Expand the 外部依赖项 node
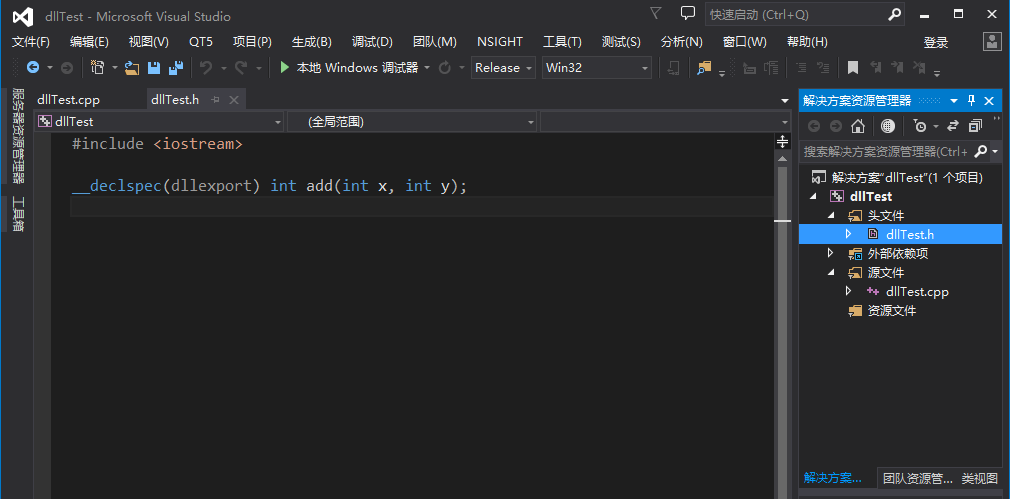 point(831,253)
